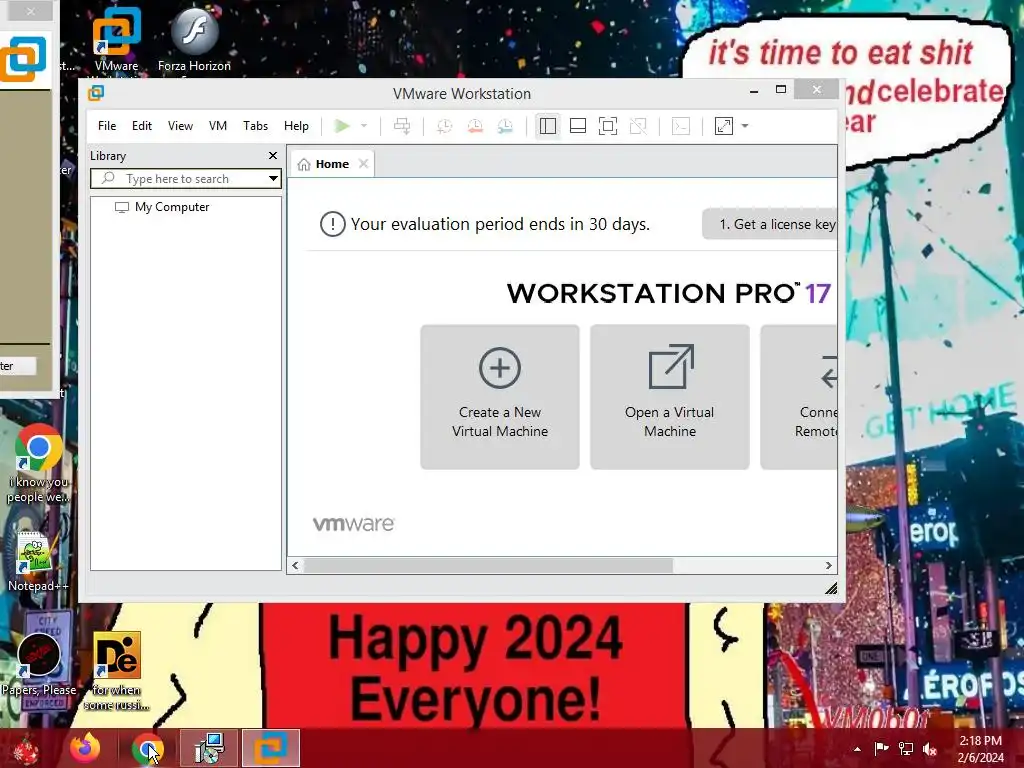Click Send Ctrl+Alt+Del toolbar icon
The width and height of the screenshot is (1024, 768).
point(402,126)
